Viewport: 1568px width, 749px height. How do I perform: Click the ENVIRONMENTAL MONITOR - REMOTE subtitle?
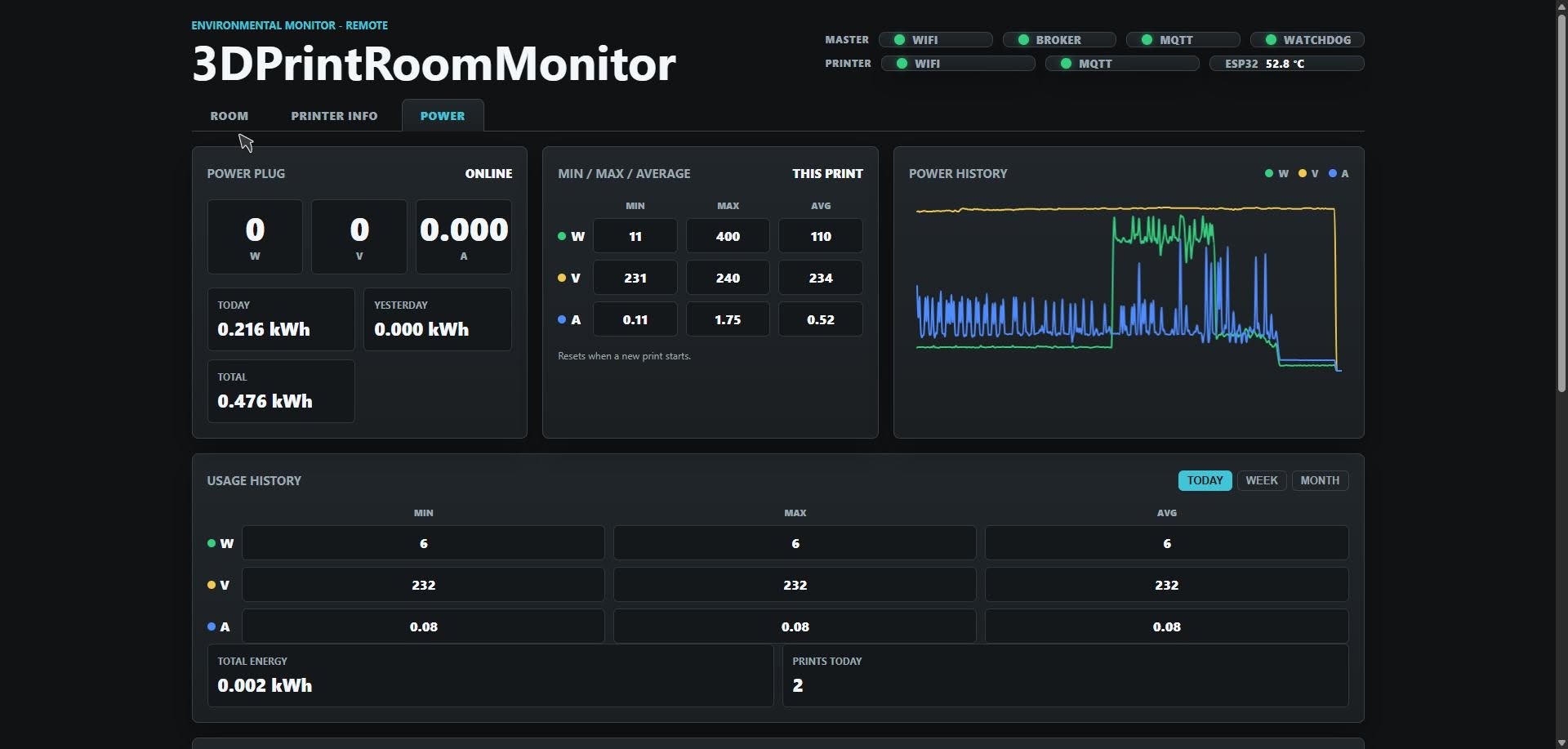(x=289, y=25)
